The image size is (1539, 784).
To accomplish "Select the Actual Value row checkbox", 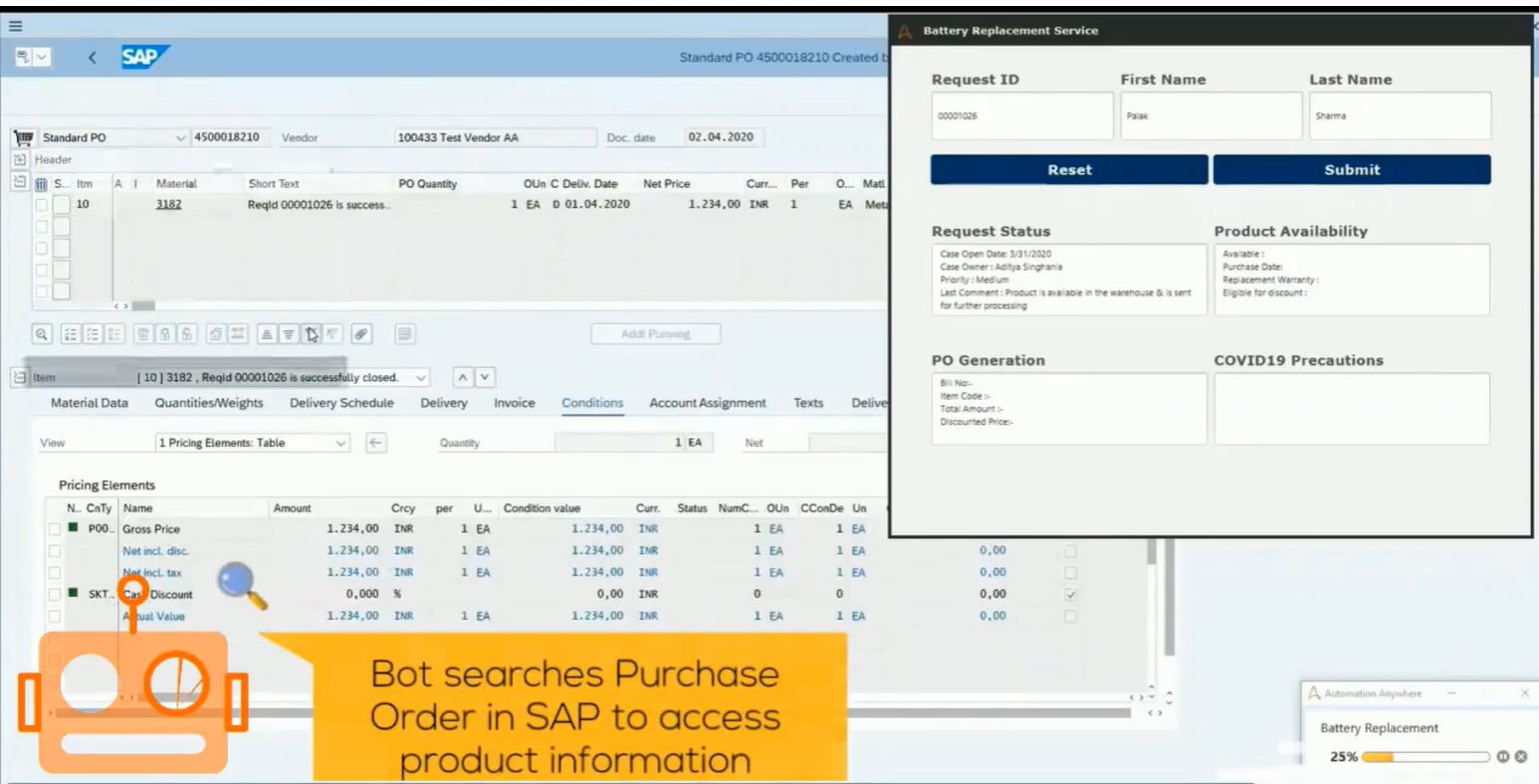I will pos(55,617).
